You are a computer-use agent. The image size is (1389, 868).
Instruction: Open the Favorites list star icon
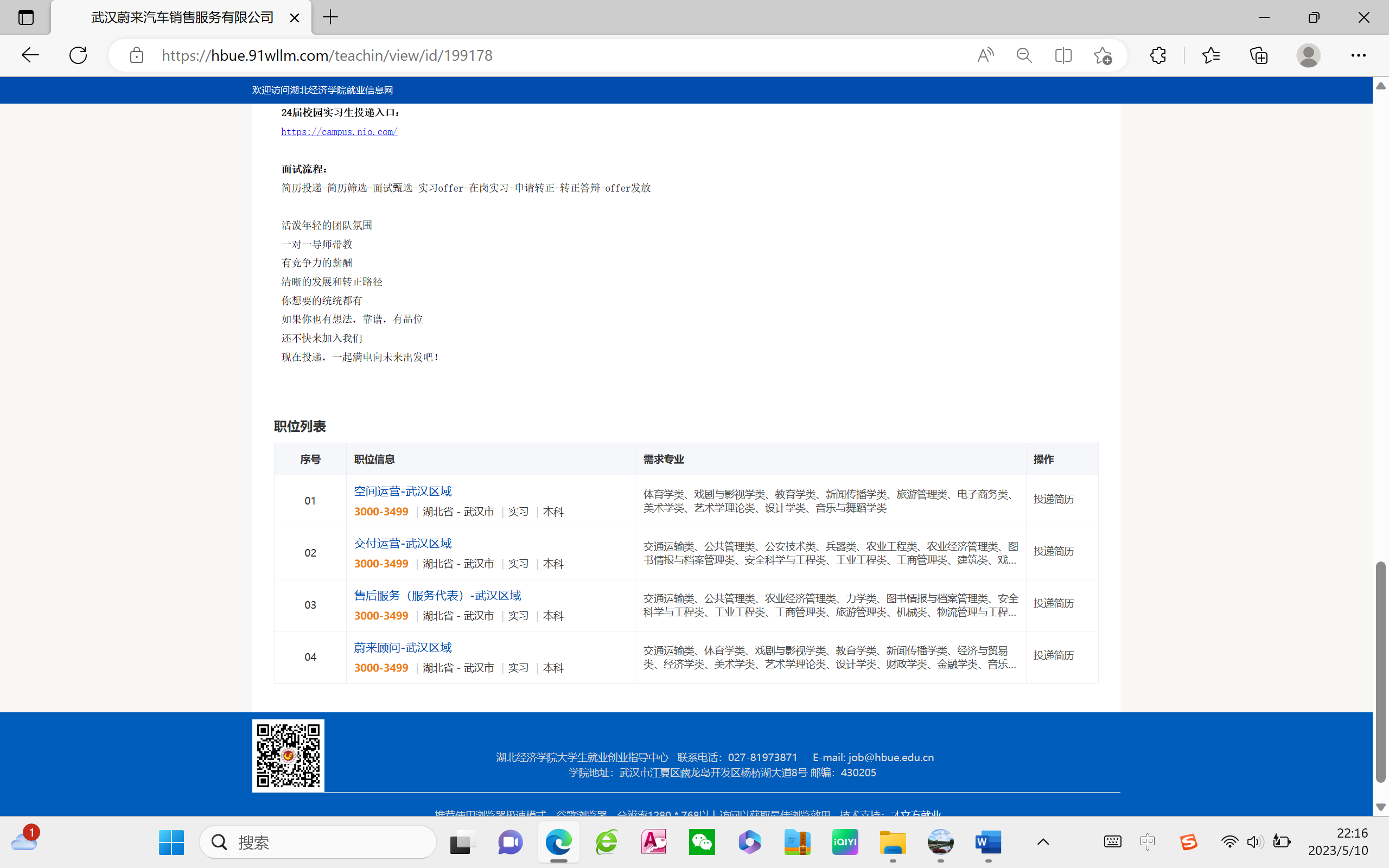[x=1210, y=55]
